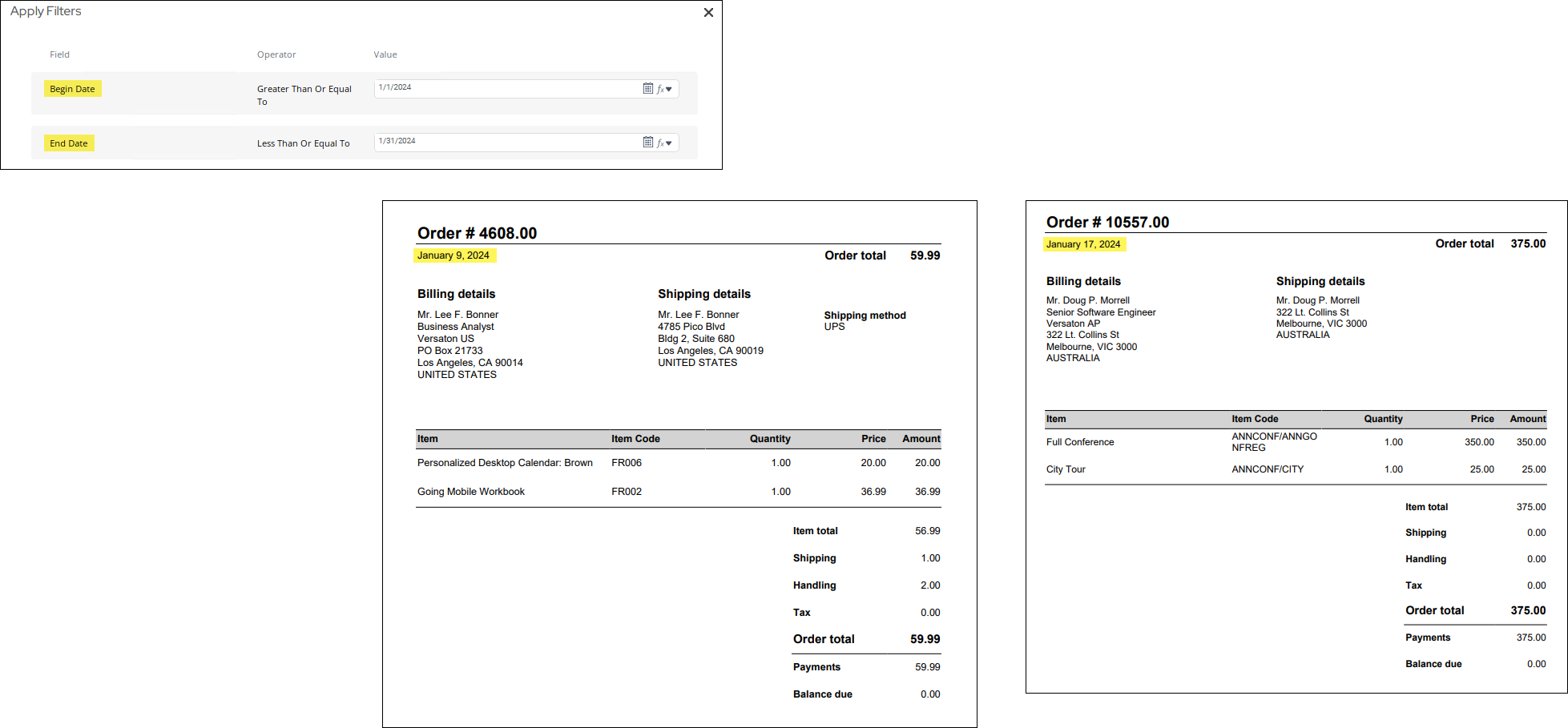
Task: Click 'City Tour' item row
Action: click(1066, 469)
